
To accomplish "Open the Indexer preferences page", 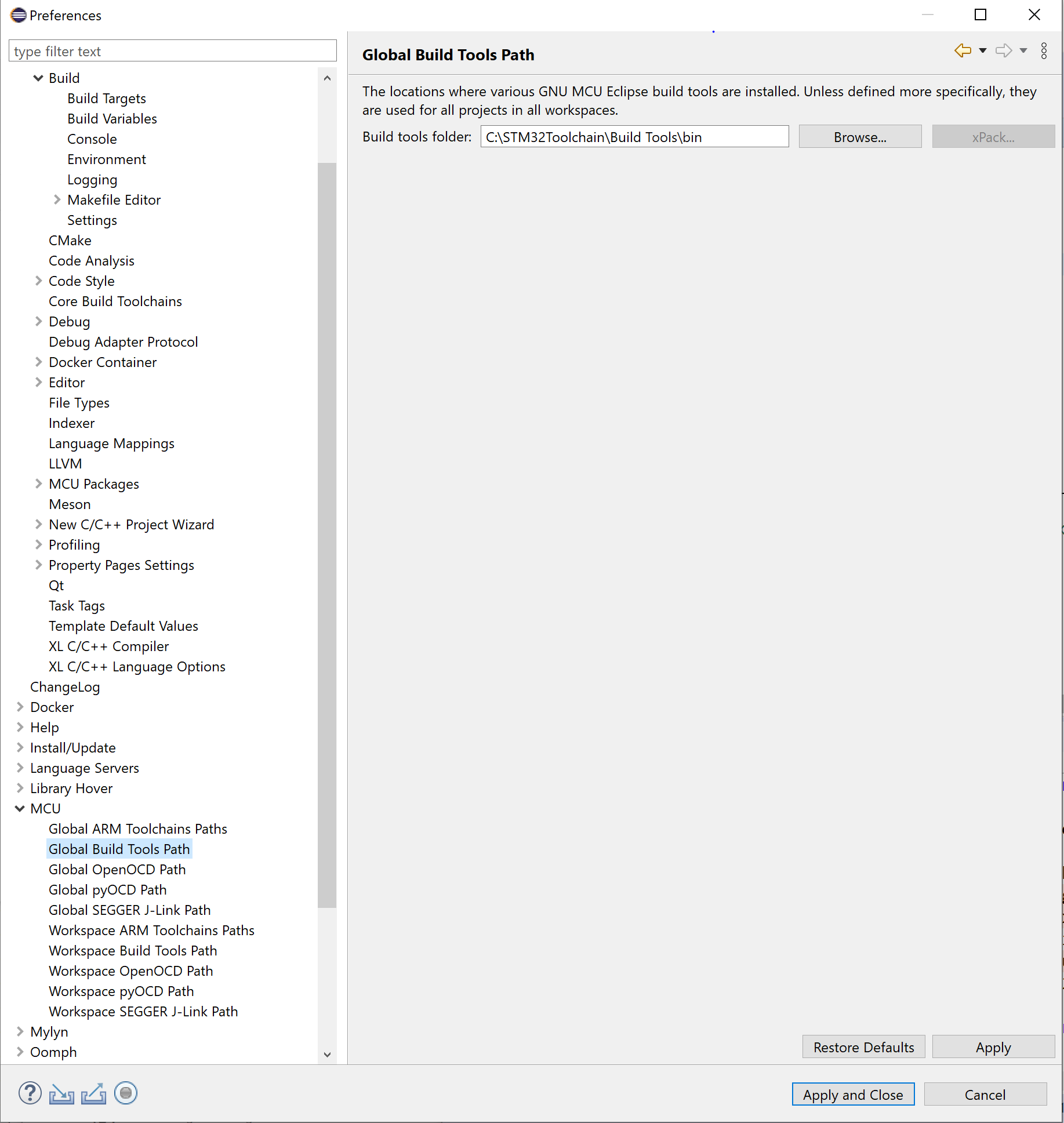I will pyautogui.click(x=72, y=423).
